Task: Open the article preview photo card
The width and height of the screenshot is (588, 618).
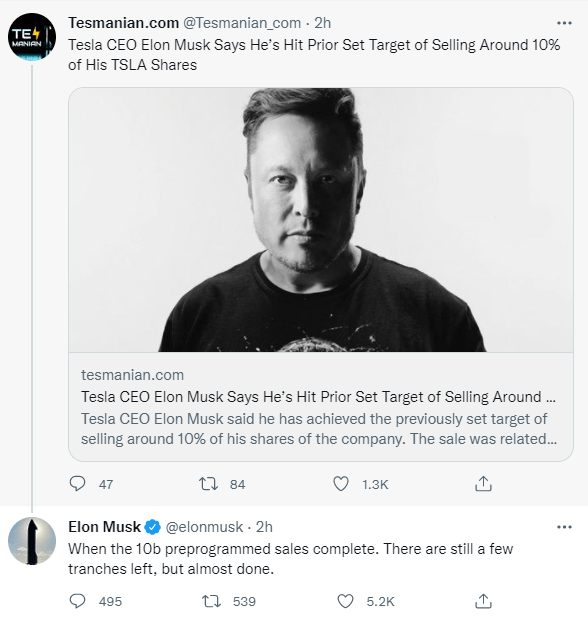Action: point(321,220)
